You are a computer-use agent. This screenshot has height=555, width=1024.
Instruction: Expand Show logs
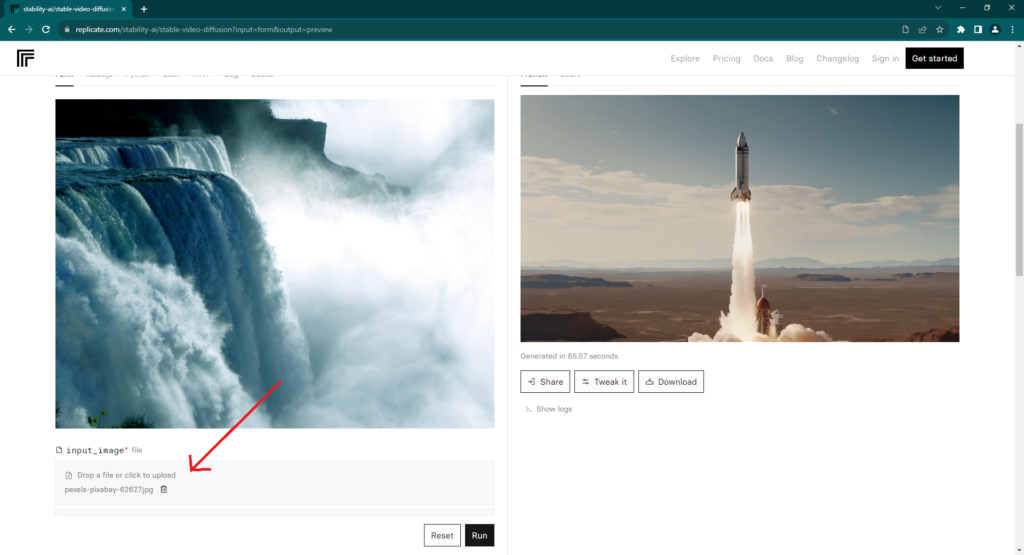click(549, 409)
